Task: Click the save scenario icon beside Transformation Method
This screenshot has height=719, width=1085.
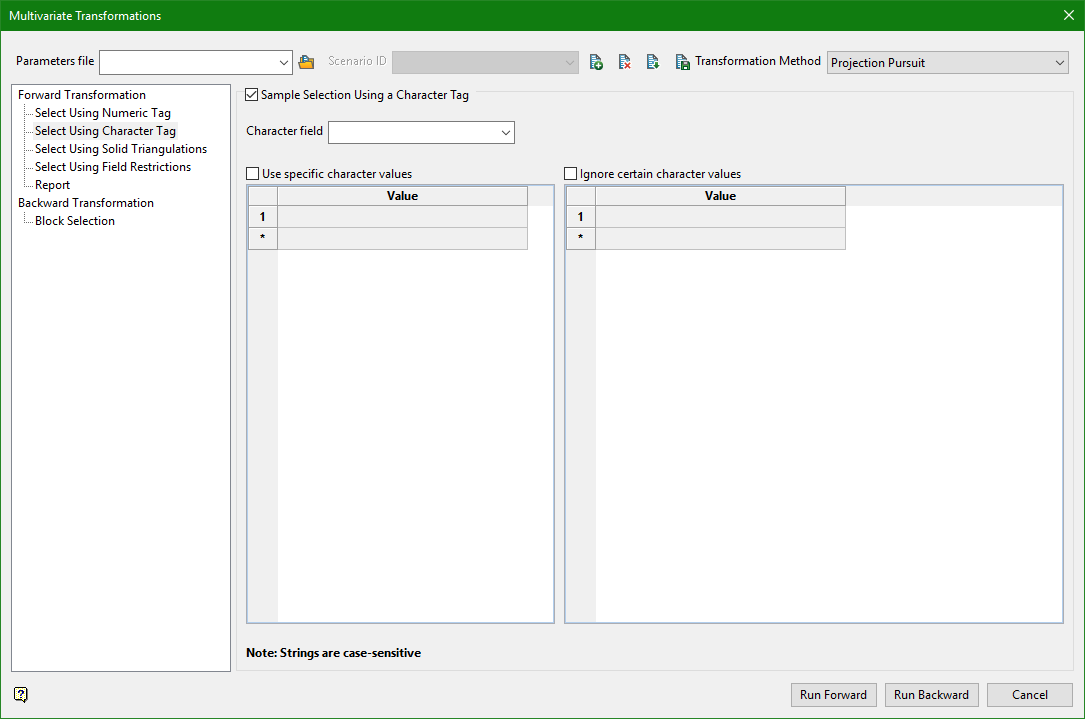Action: click(x=682, y=62)
